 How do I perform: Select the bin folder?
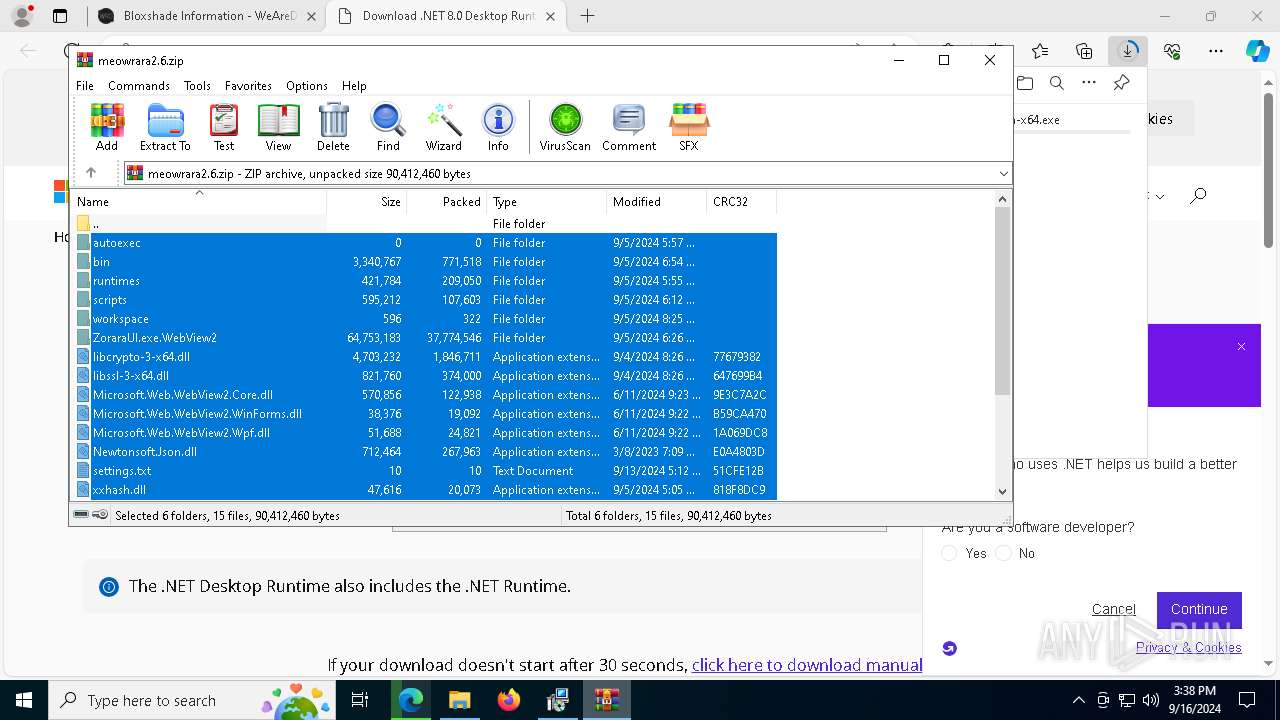pos(424,262)
